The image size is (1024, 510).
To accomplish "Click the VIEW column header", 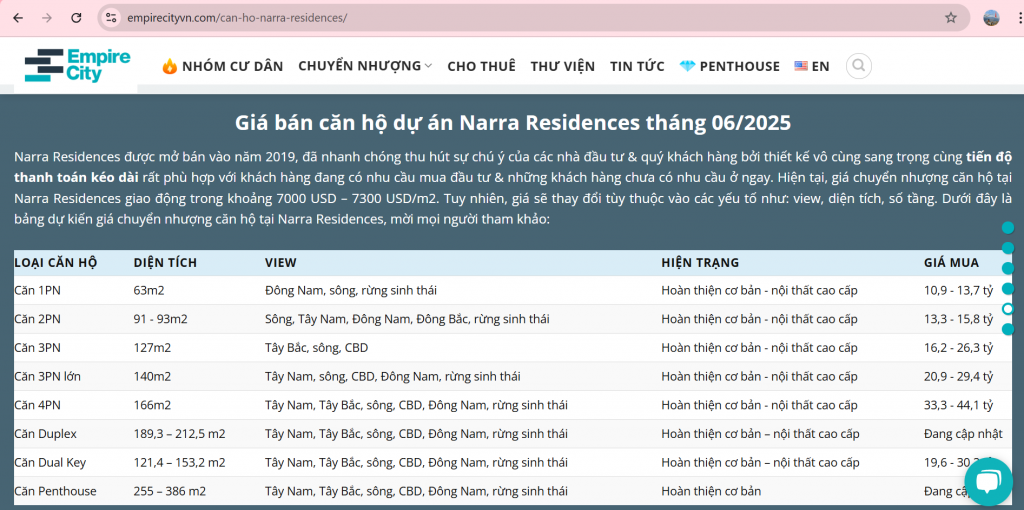I will (281, 263).
